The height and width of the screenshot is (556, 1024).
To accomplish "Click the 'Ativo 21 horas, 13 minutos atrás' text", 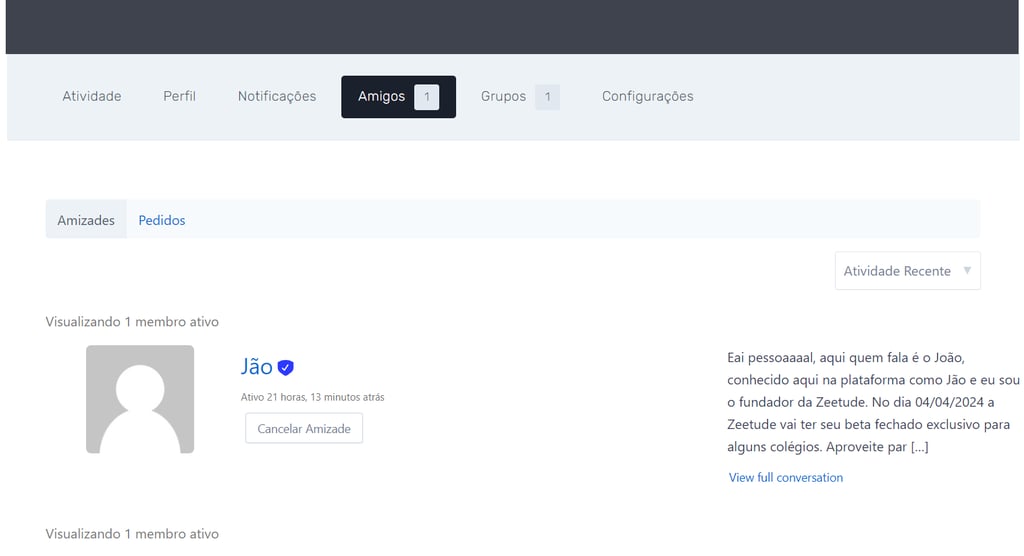I will pos(312,397).
